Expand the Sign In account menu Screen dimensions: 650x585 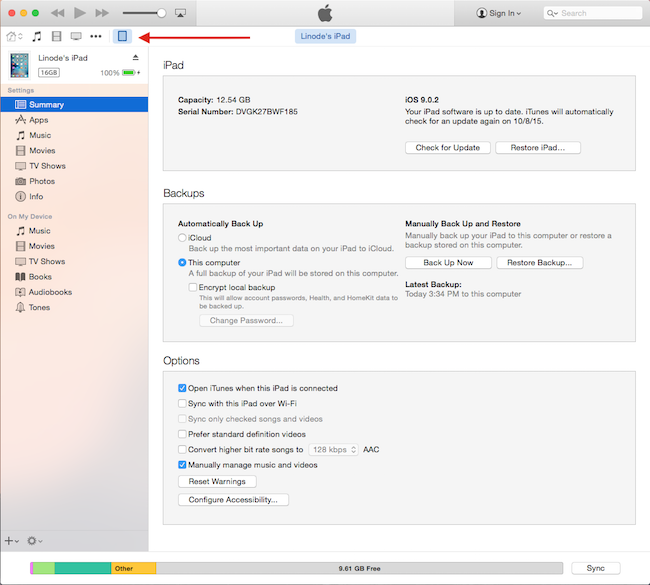click(x=498, y=13)
